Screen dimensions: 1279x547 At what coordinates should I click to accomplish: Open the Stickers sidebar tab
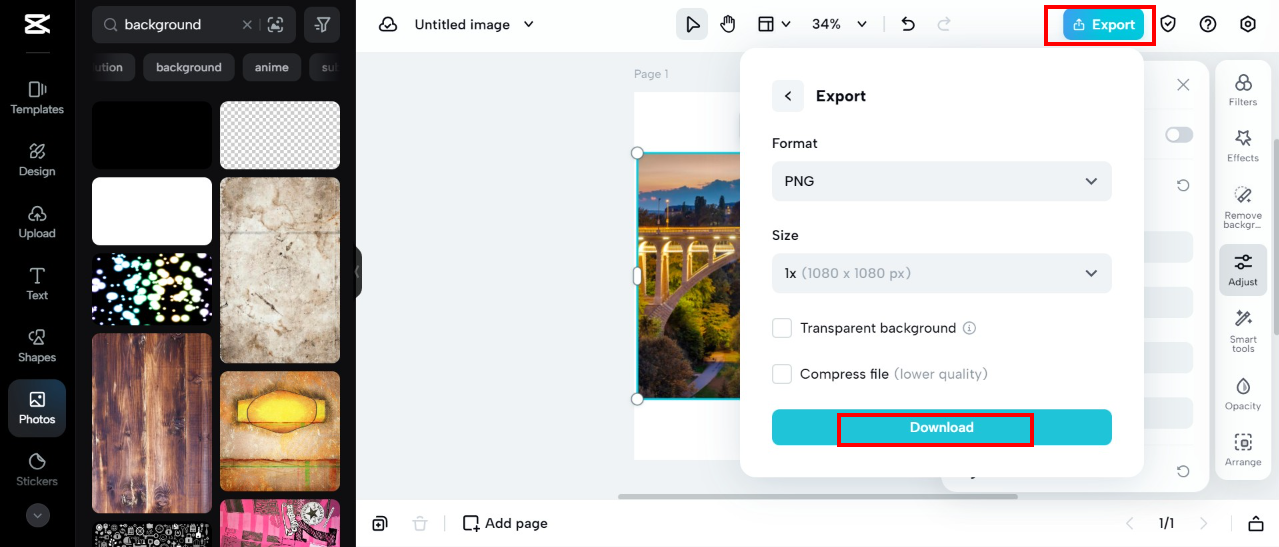click(37, 469)
